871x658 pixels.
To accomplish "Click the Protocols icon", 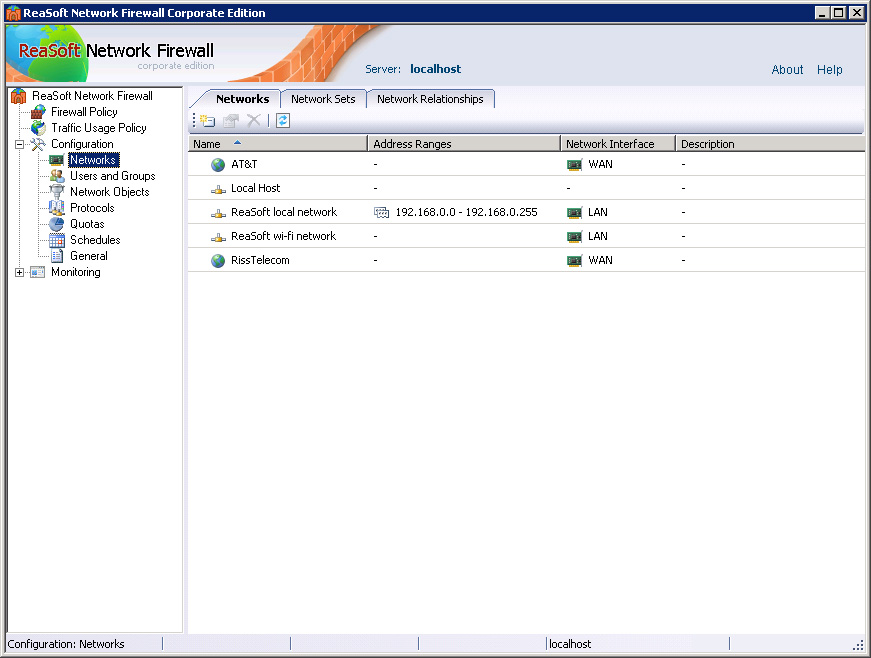I will coord(57,208).
